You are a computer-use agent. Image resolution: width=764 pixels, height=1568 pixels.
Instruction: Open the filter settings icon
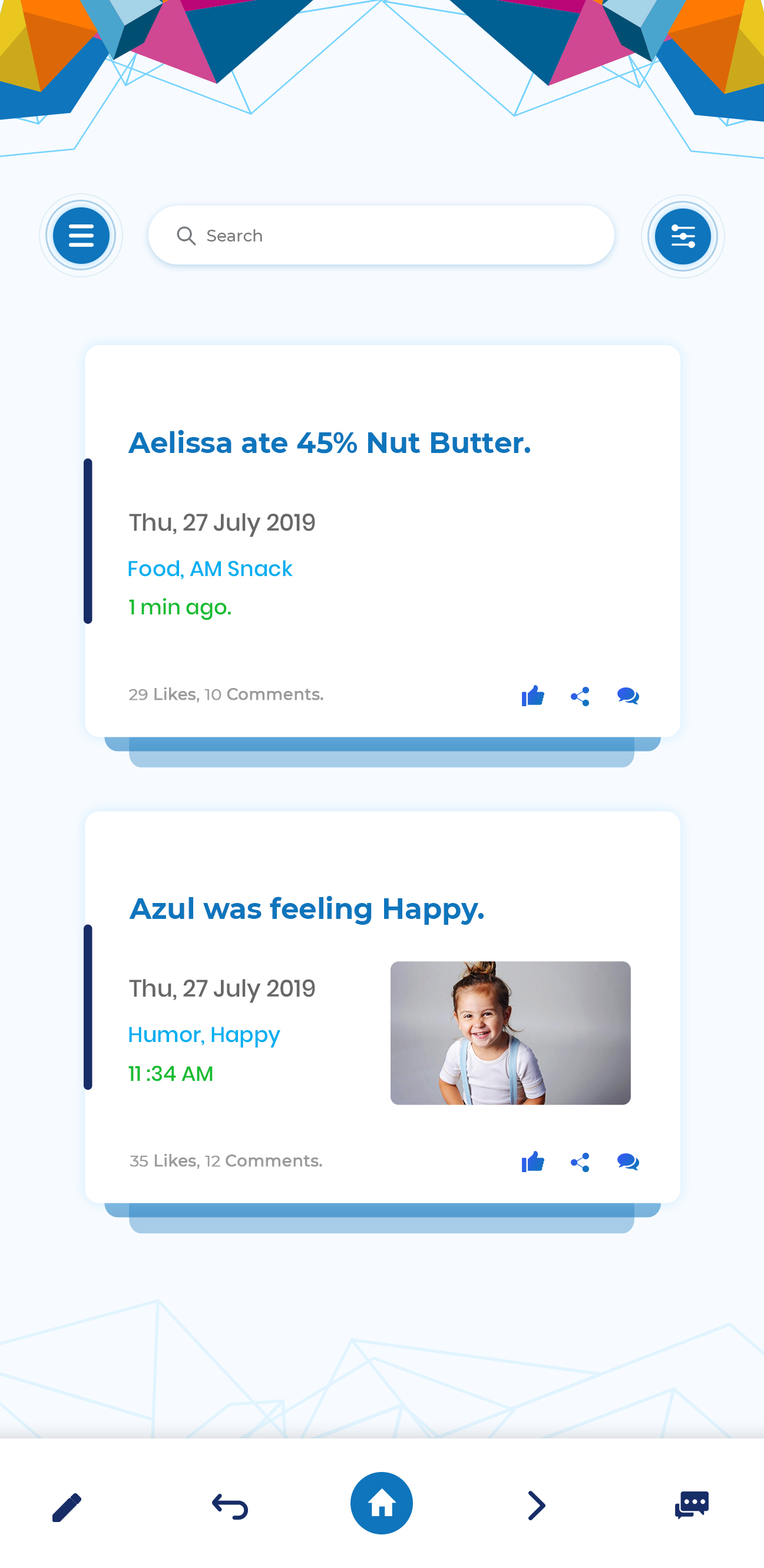[x=683, y=236]
